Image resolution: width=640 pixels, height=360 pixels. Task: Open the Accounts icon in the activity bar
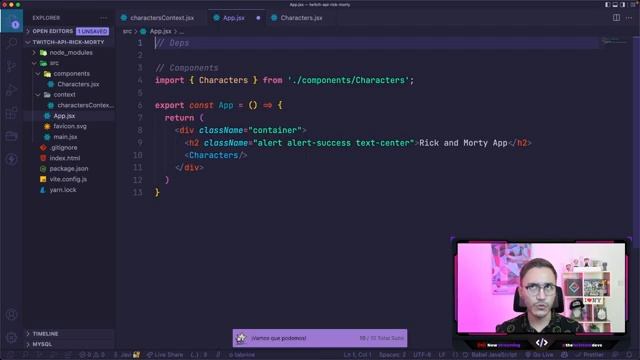pyautogui.click(x=11, y=315)
